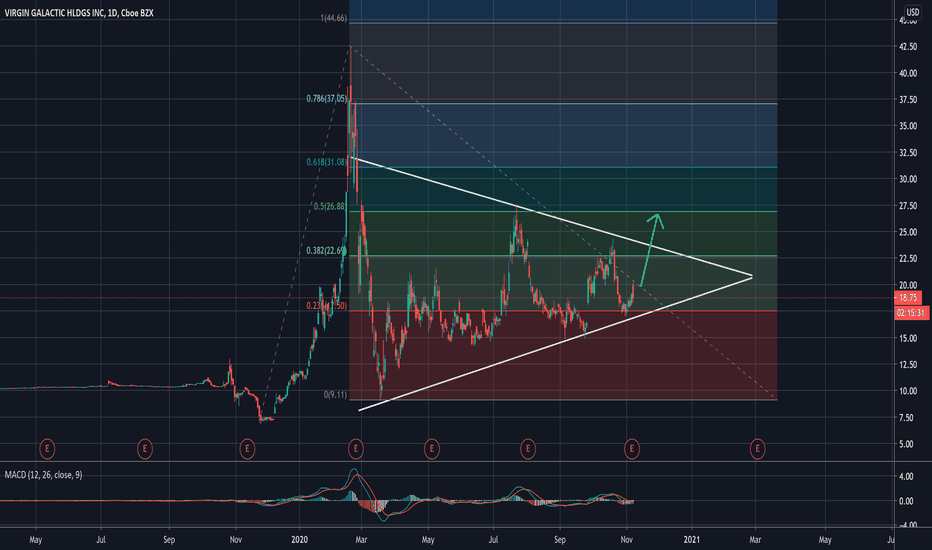The width and height of the screenshot is (932, 550).
Task: Click the USD currency label
Action: (x=912, y=12)
